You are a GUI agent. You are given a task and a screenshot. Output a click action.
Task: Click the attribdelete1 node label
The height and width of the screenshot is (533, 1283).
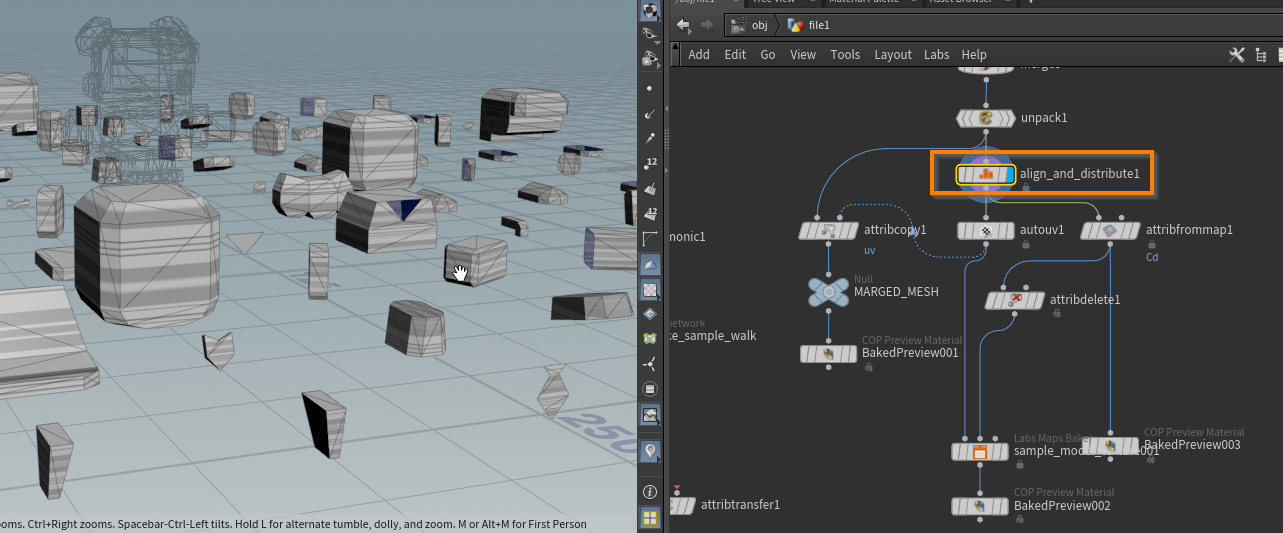coord(1085,299)
